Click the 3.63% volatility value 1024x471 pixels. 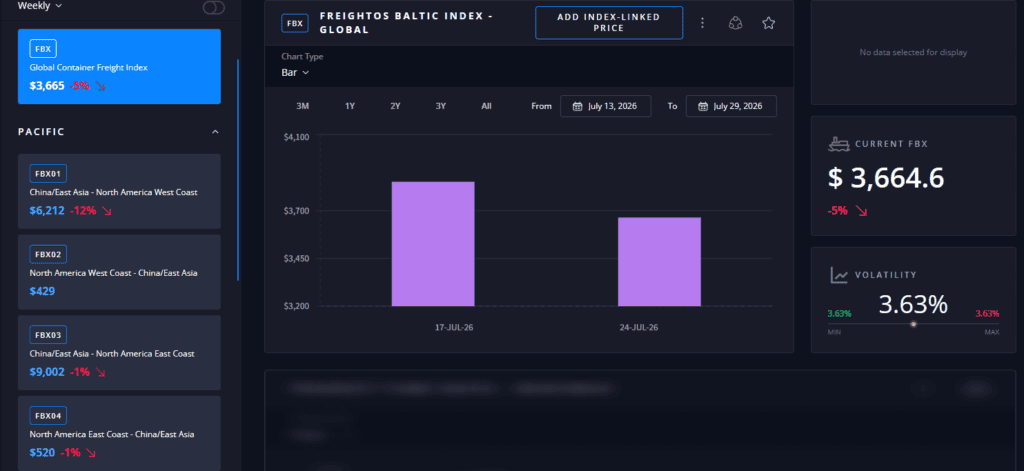click(913, 304)
